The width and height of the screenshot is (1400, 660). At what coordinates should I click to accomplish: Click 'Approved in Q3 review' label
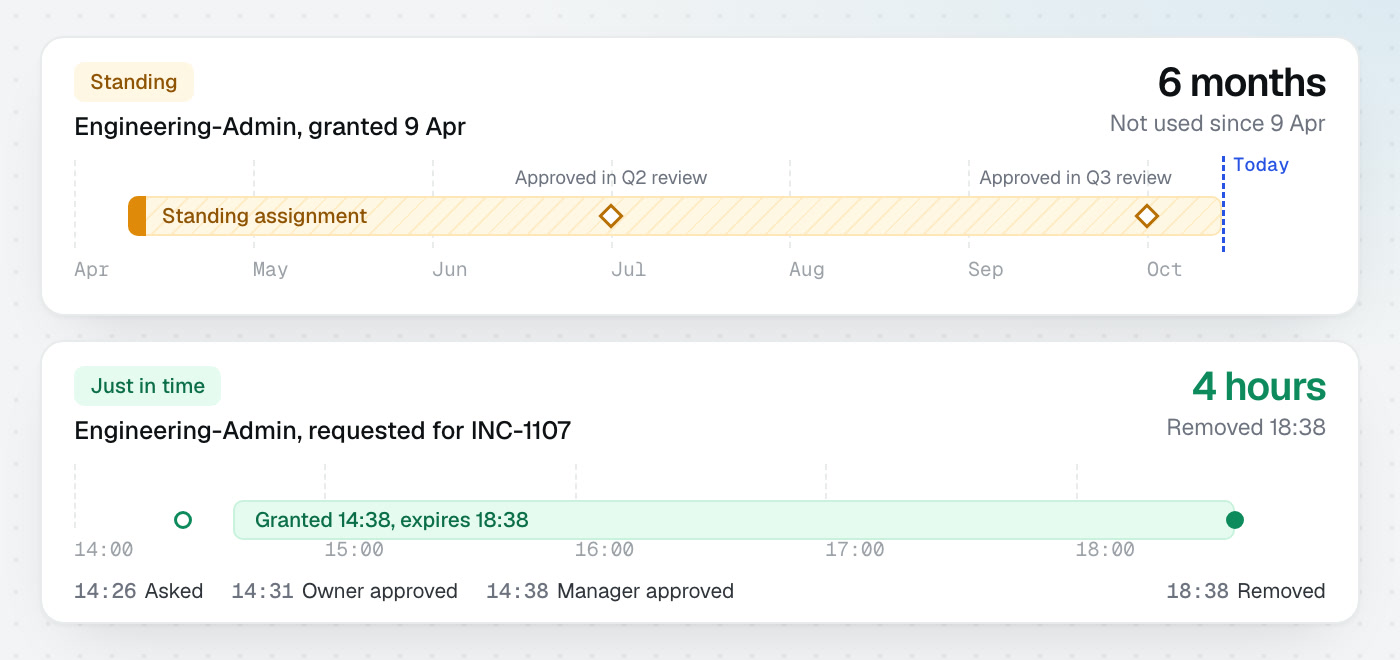pos(1075,178)
